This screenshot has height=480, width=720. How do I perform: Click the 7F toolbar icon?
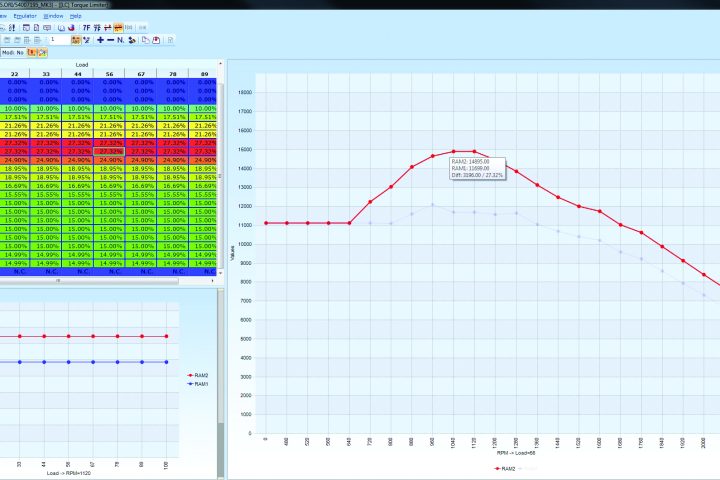pyautogui.click(x=86, y=27)
